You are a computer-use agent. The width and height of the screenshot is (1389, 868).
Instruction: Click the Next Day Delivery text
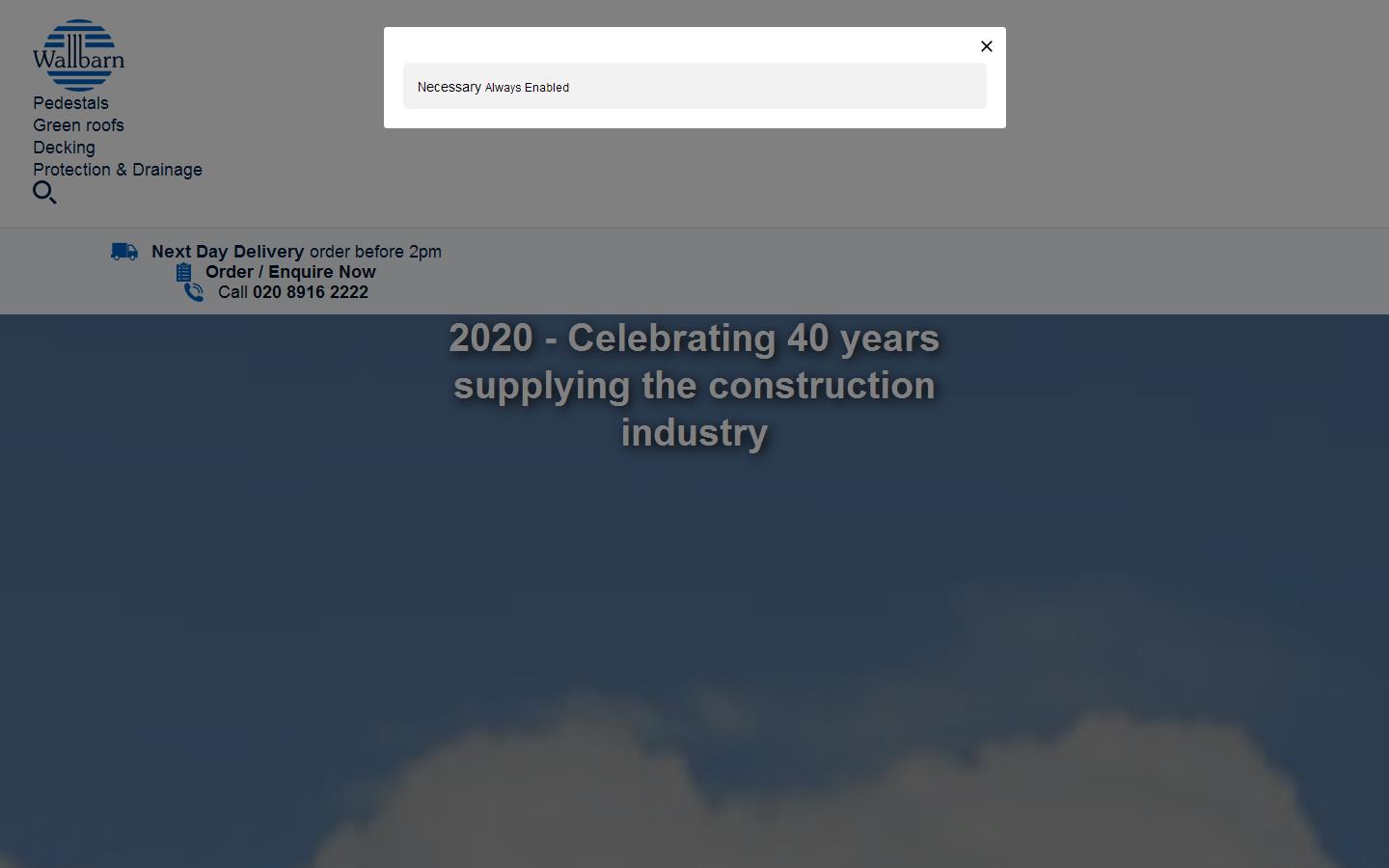228,252
